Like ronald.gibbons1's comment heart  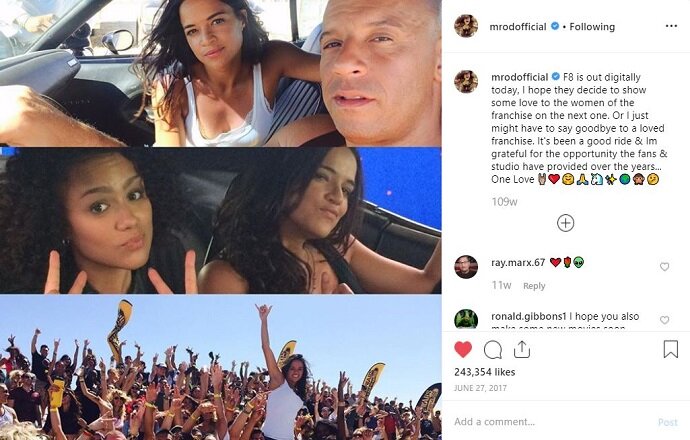[664, 320]
